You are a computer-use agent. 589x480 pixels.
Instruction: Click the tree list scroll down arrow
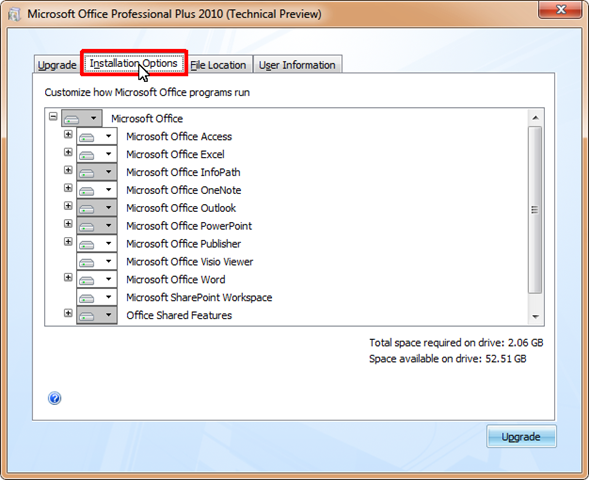click(535, 317)
